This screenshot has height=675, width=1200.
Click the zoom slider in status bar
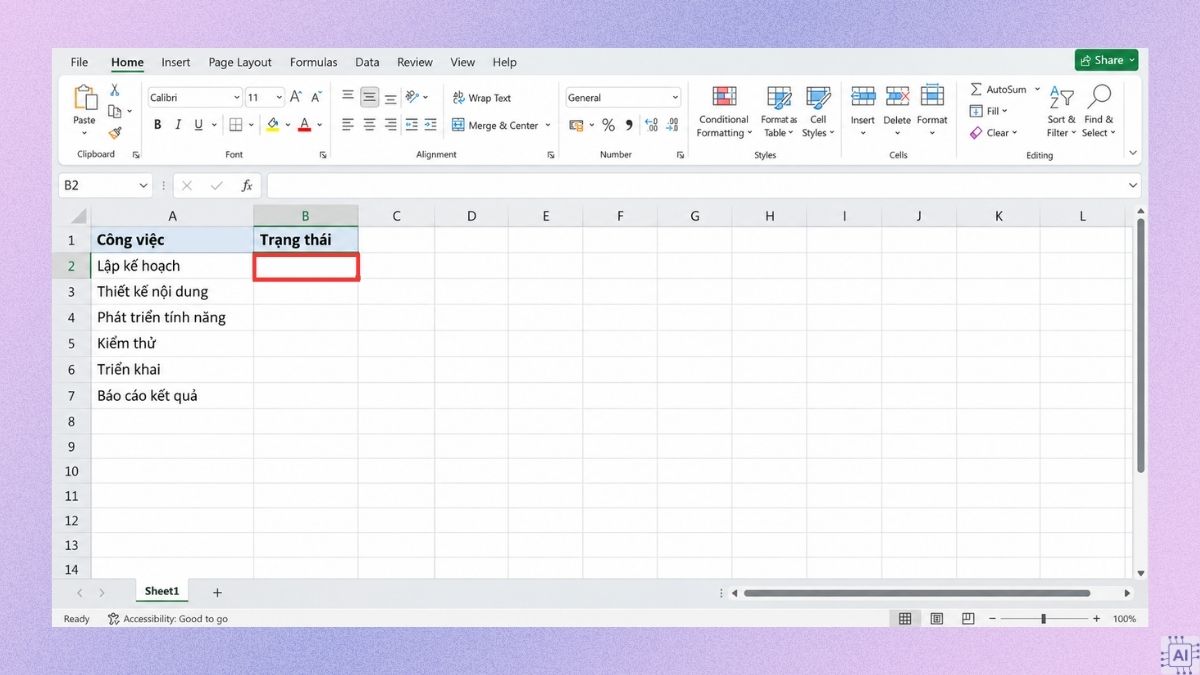tap(1044, 619)
